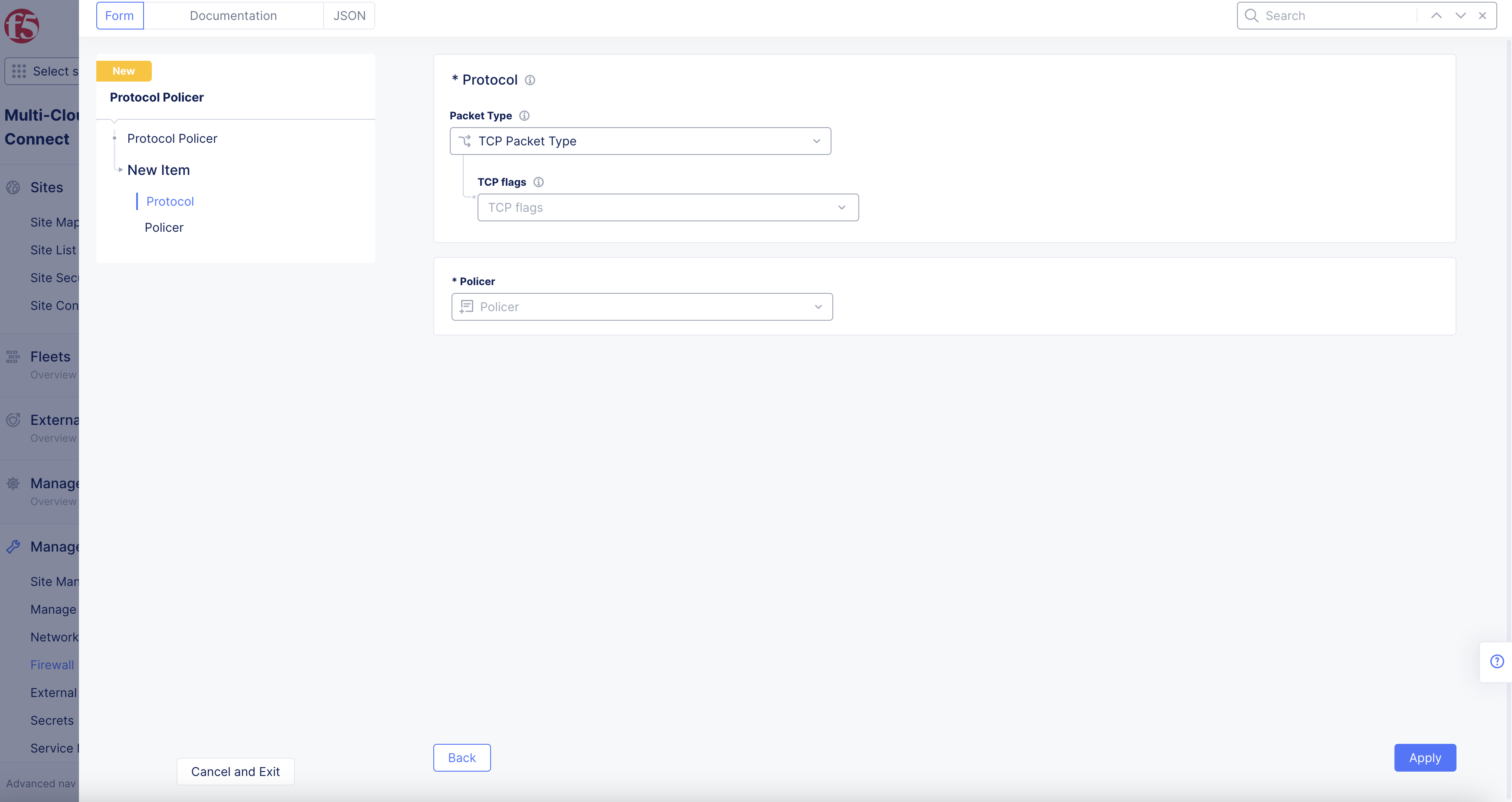Click the F5 logo in the top corner
The height and width of the screenshot is (802, 1512).
pyautogui.click(x=22, y=26)
